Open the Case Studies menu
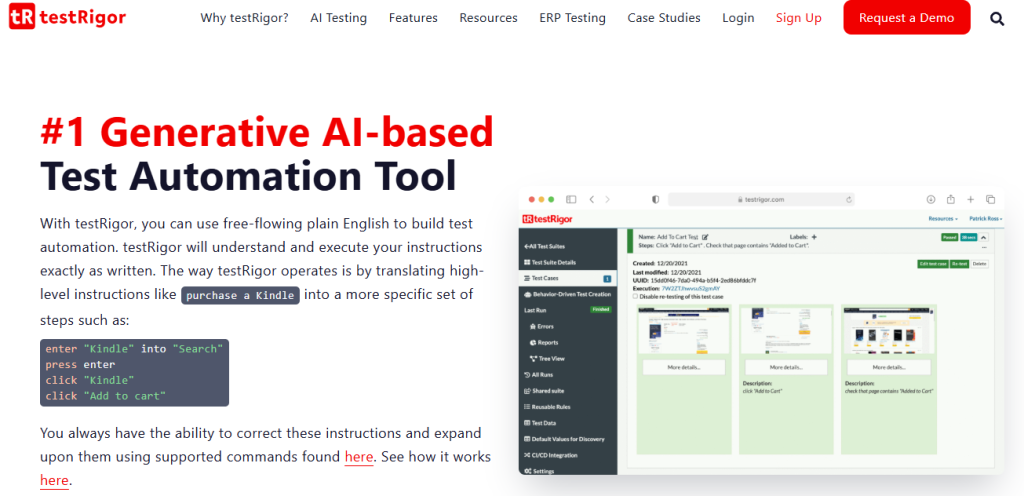Viewport: 1024px width, 496px height. coord(664,18)
